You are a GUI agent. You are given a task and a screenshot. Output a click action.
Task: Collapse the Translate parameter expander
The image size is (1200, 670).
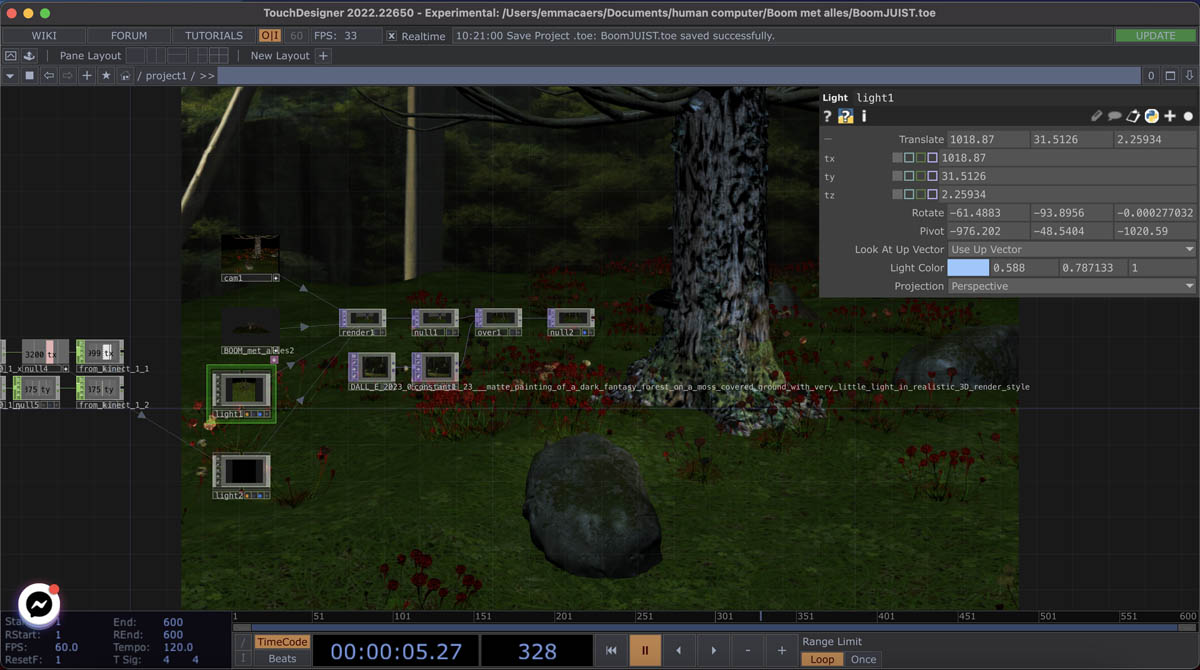[828, 140]
